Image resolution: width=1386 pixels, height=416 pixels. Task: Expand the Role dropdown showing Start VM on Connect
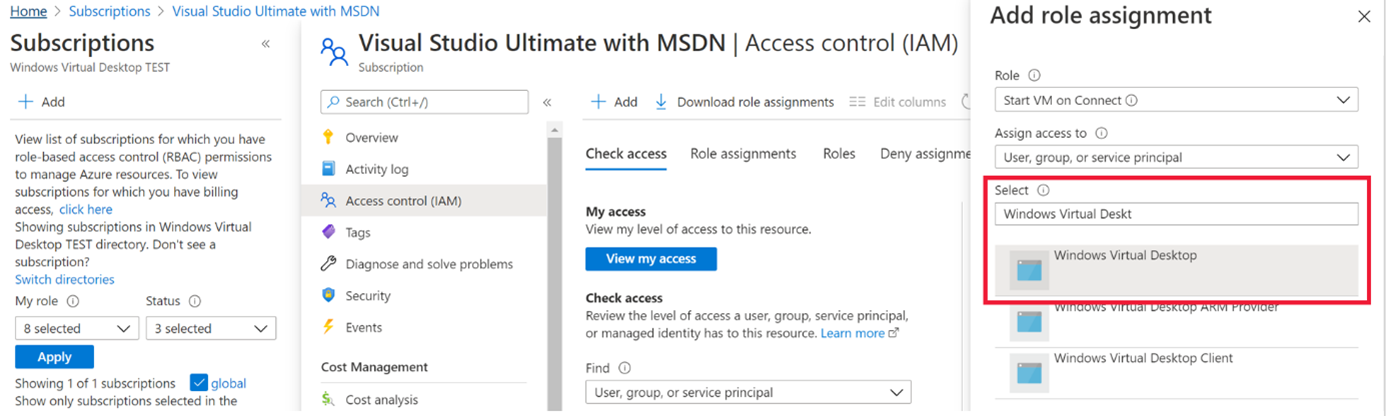pos(1176,100)
